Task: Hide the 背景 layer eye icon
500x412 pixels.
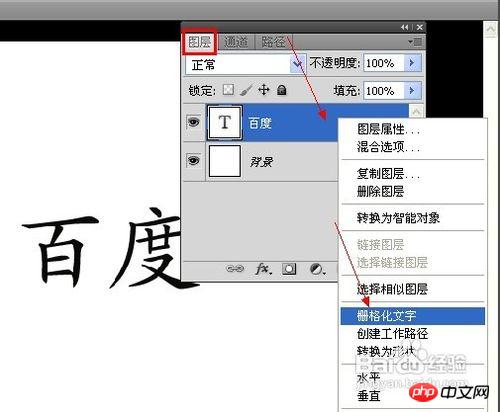Action: [x=193, y=161]
